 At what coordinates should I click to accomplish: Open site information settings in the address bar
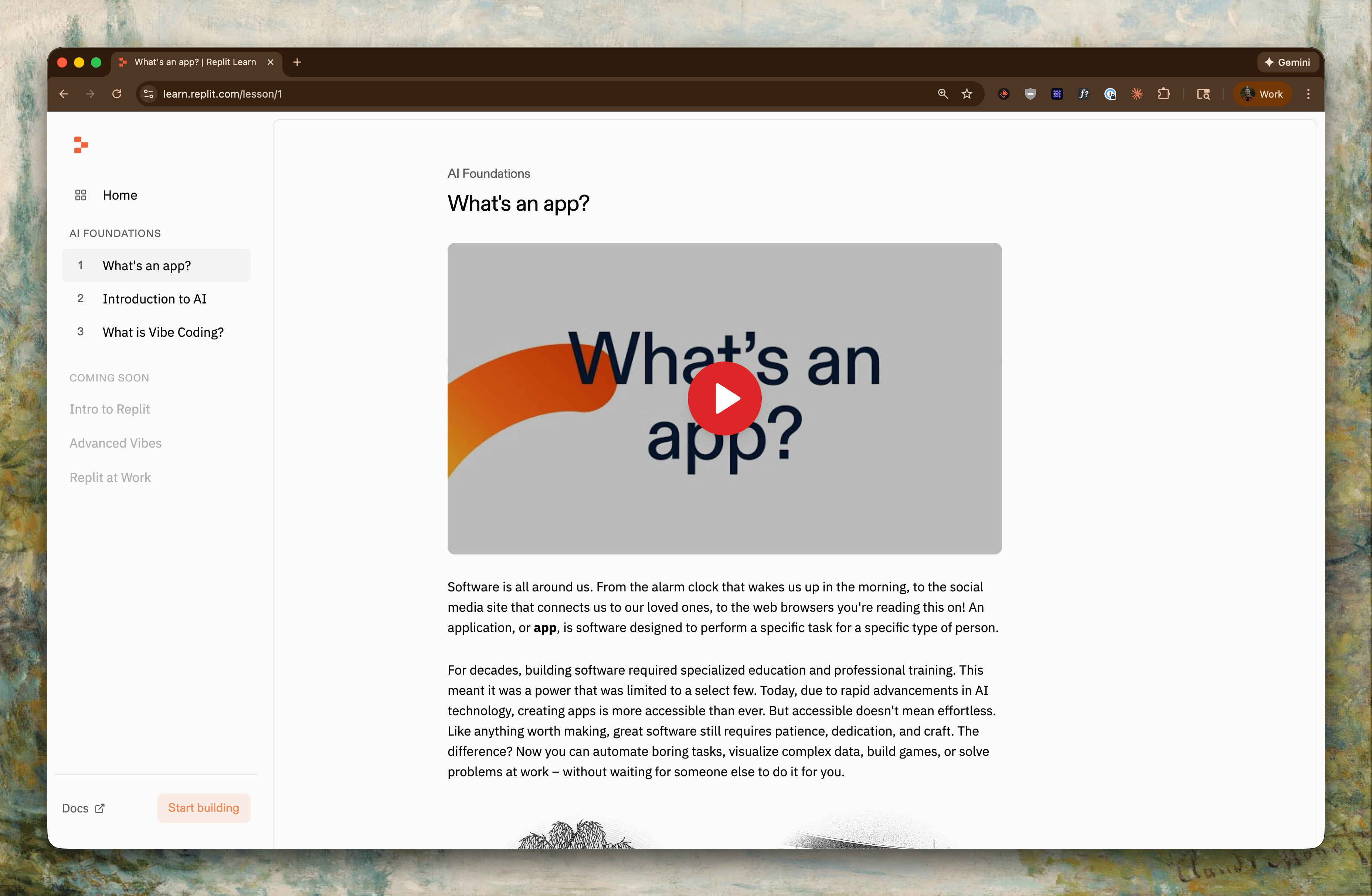[147, 94]
